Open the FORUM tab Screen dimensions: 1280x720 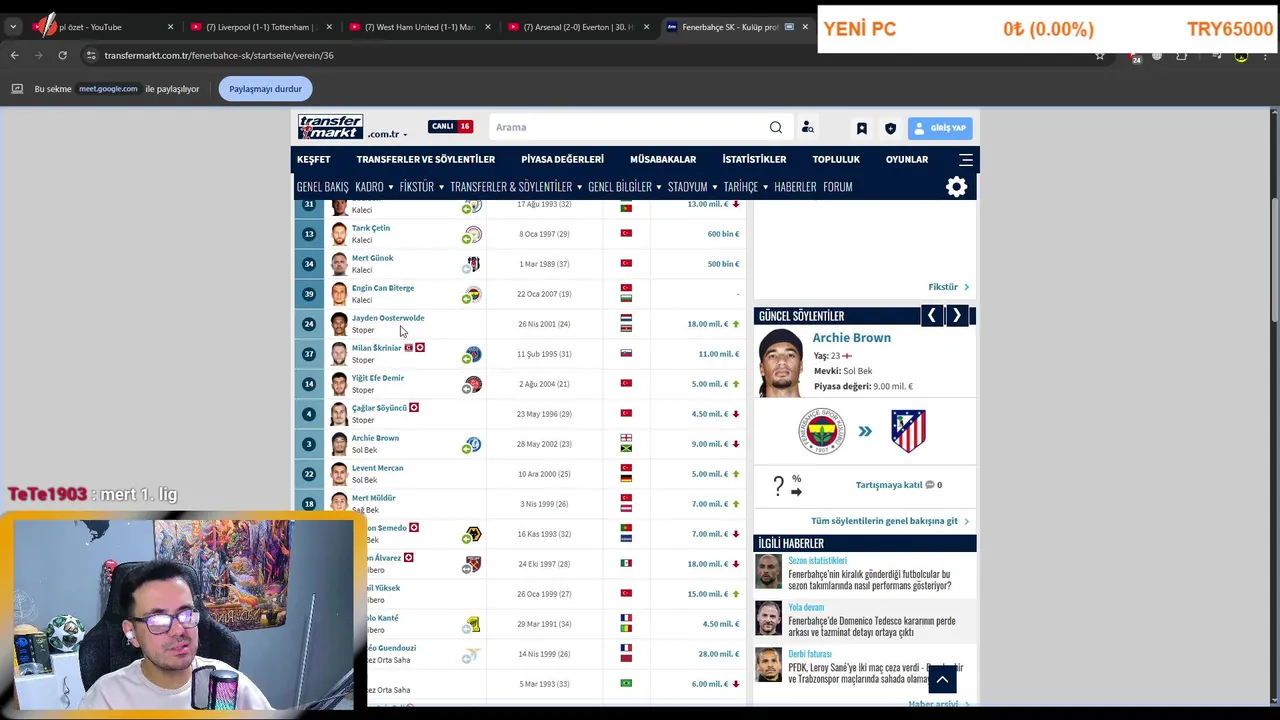(x=837, y=187)
